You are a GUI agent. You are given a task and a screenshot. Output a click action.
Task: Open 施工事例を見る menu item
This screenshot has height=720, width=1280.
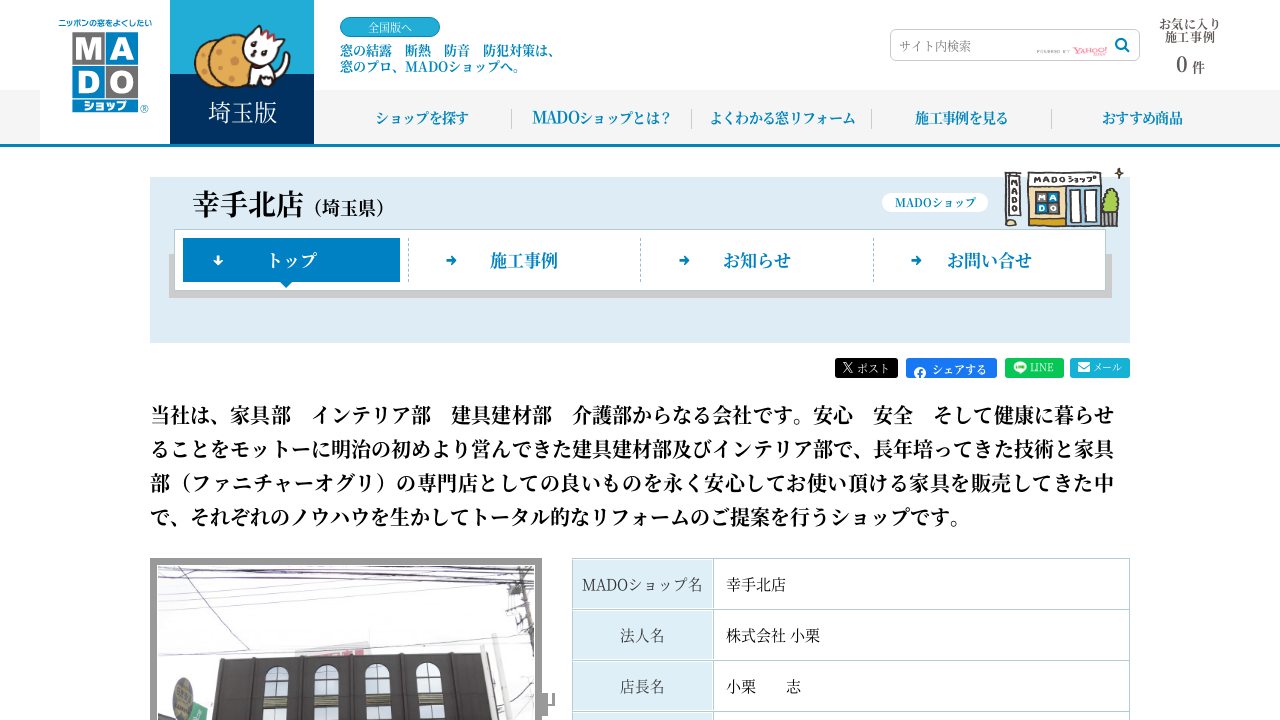(961, 118)
